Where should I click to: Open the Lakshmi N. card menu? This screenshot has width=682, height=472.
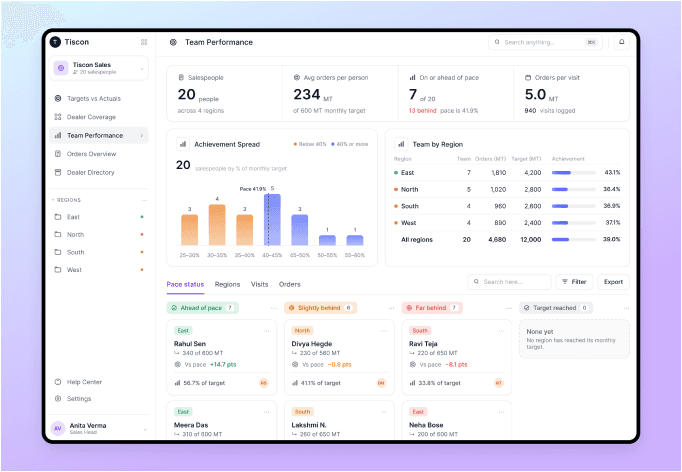click(384, 412)
